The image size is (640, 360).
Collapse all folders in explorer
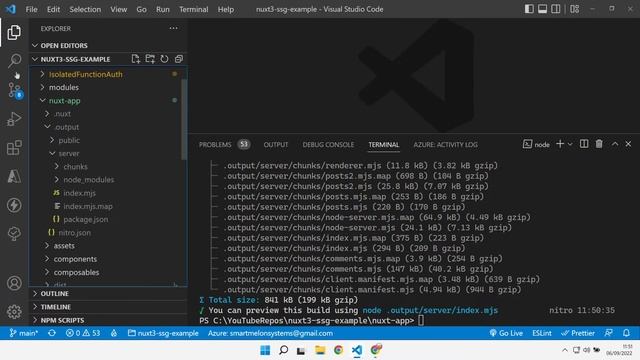tap(178, 59)
